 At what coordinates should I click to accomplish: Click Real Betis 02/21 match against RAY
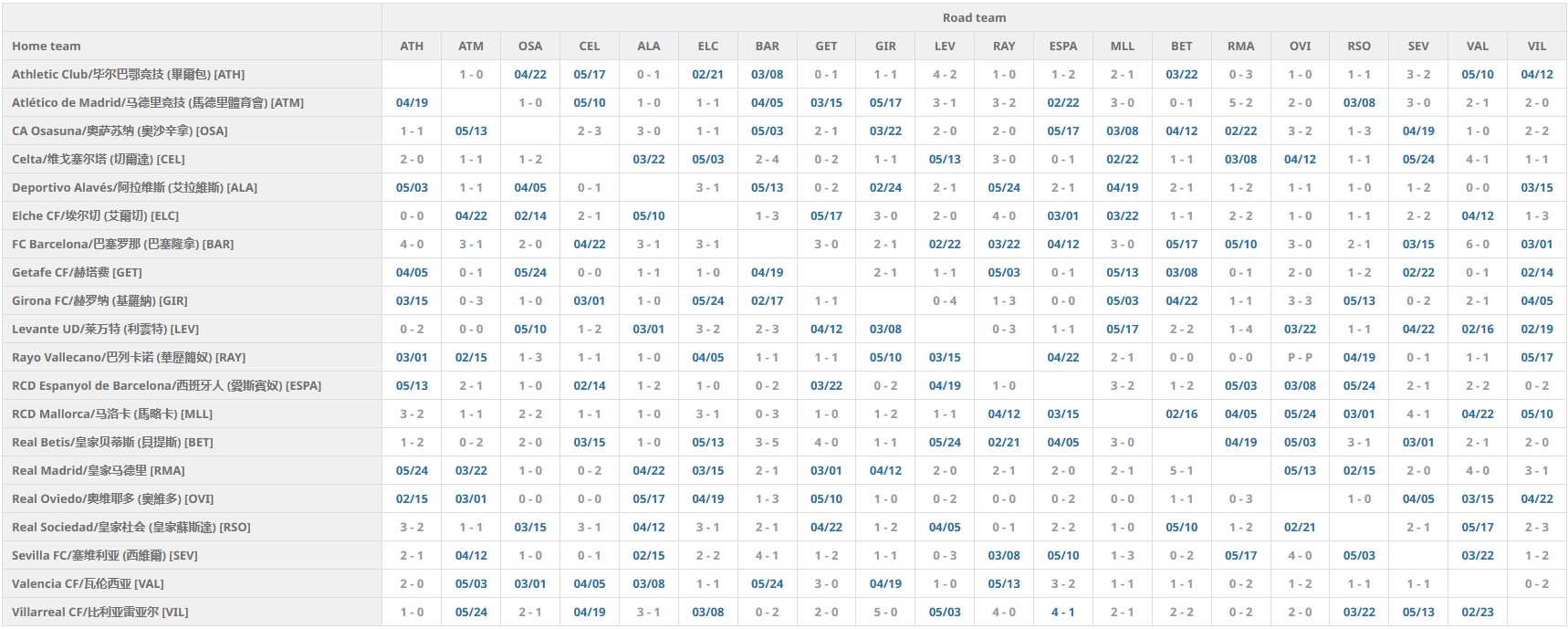[1004, 443]
